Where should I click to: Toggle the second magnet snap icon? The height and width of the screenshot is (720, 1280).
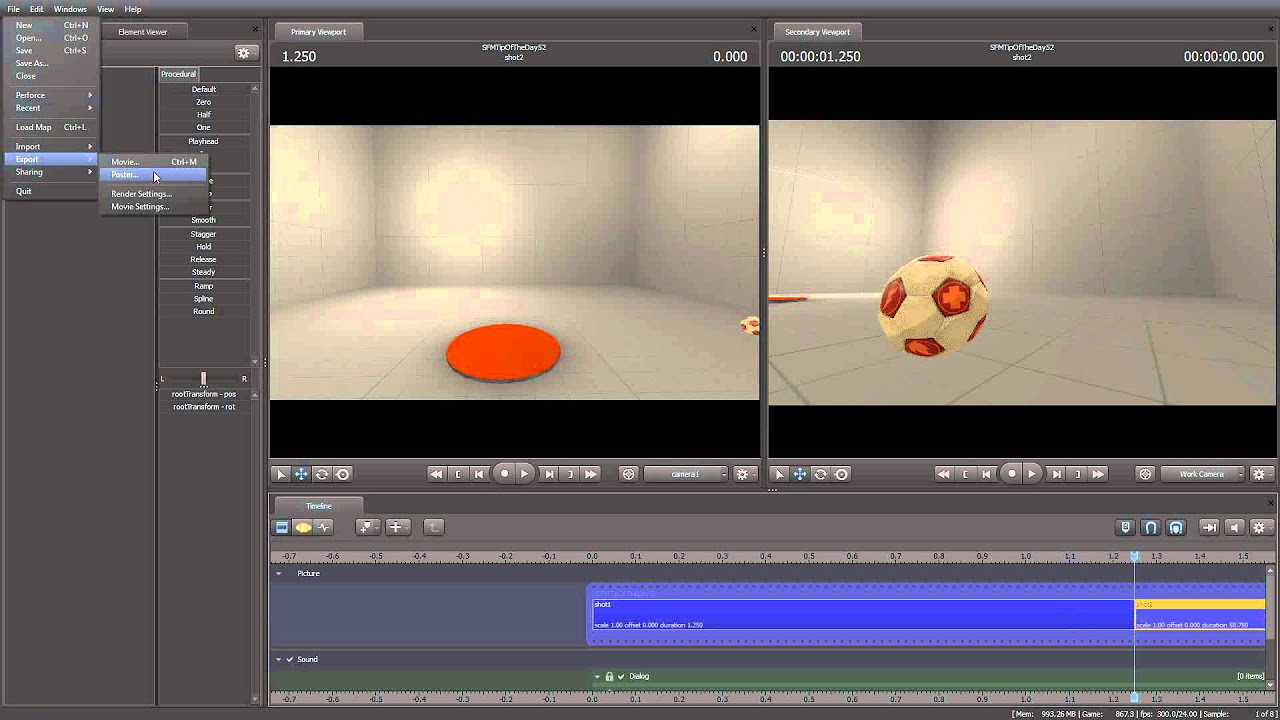point(1176,527)
